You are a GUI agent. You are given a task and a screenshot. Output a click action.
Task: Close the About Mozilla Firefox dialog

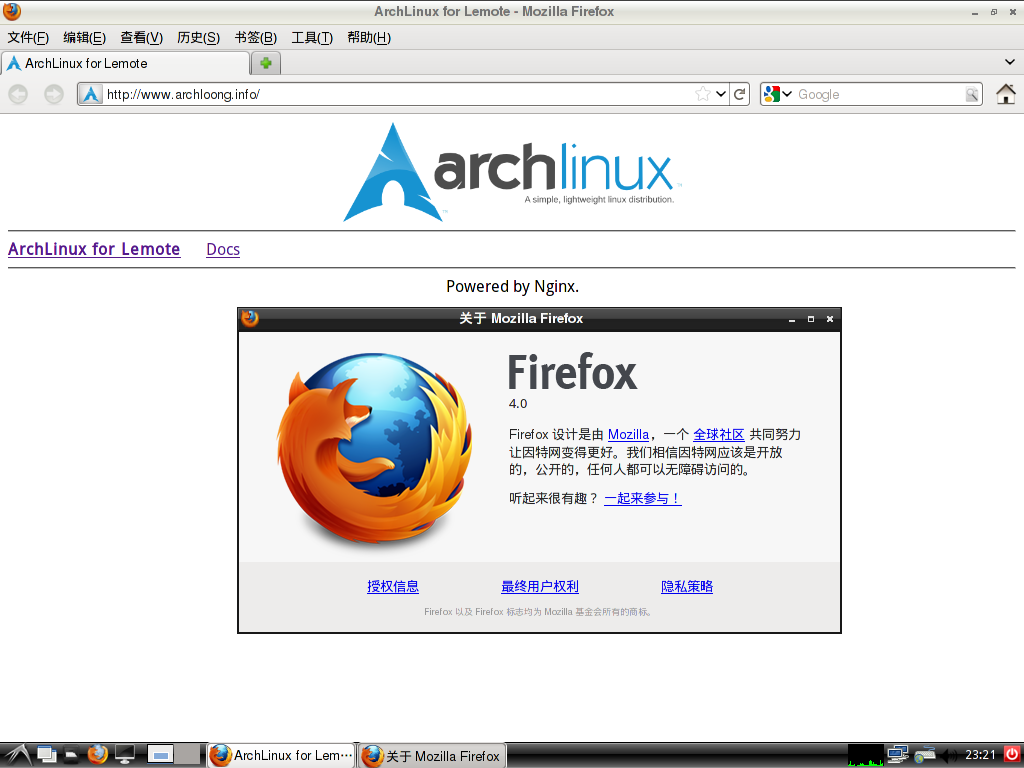pyautogui.click(x=830, y=319)
